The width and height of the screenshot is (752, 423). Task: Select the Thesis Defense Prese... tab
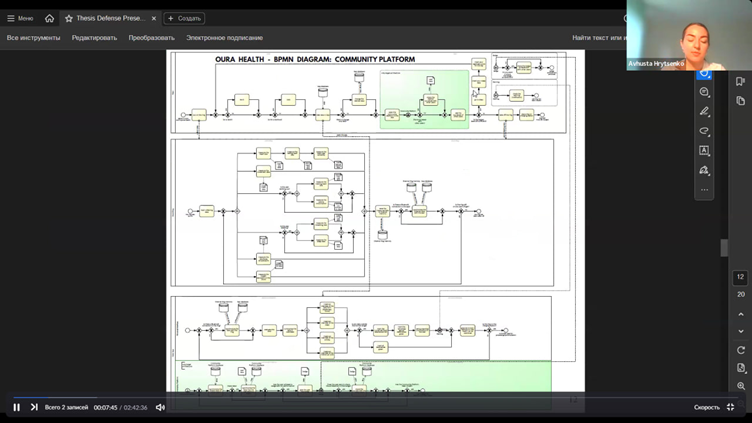tap(111, 18)
